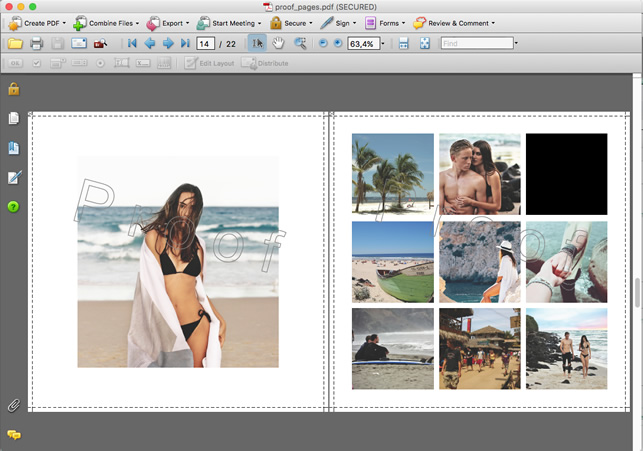Click the page number field showing 14
Screen dimensions: 643x451
205,43
